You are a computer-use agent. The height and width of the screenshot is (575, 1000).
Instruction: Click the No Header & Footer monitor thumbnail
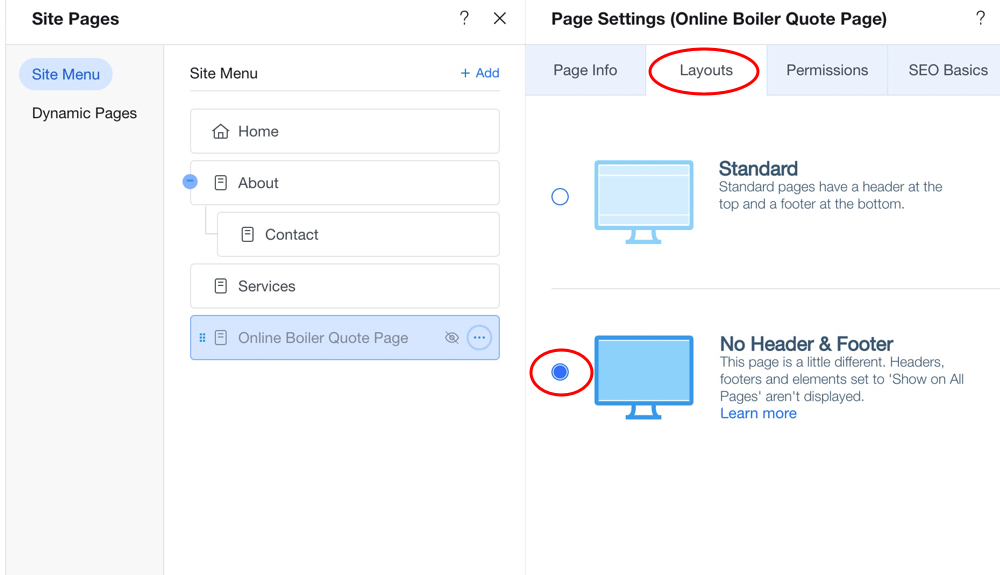[x=643, y=377]
